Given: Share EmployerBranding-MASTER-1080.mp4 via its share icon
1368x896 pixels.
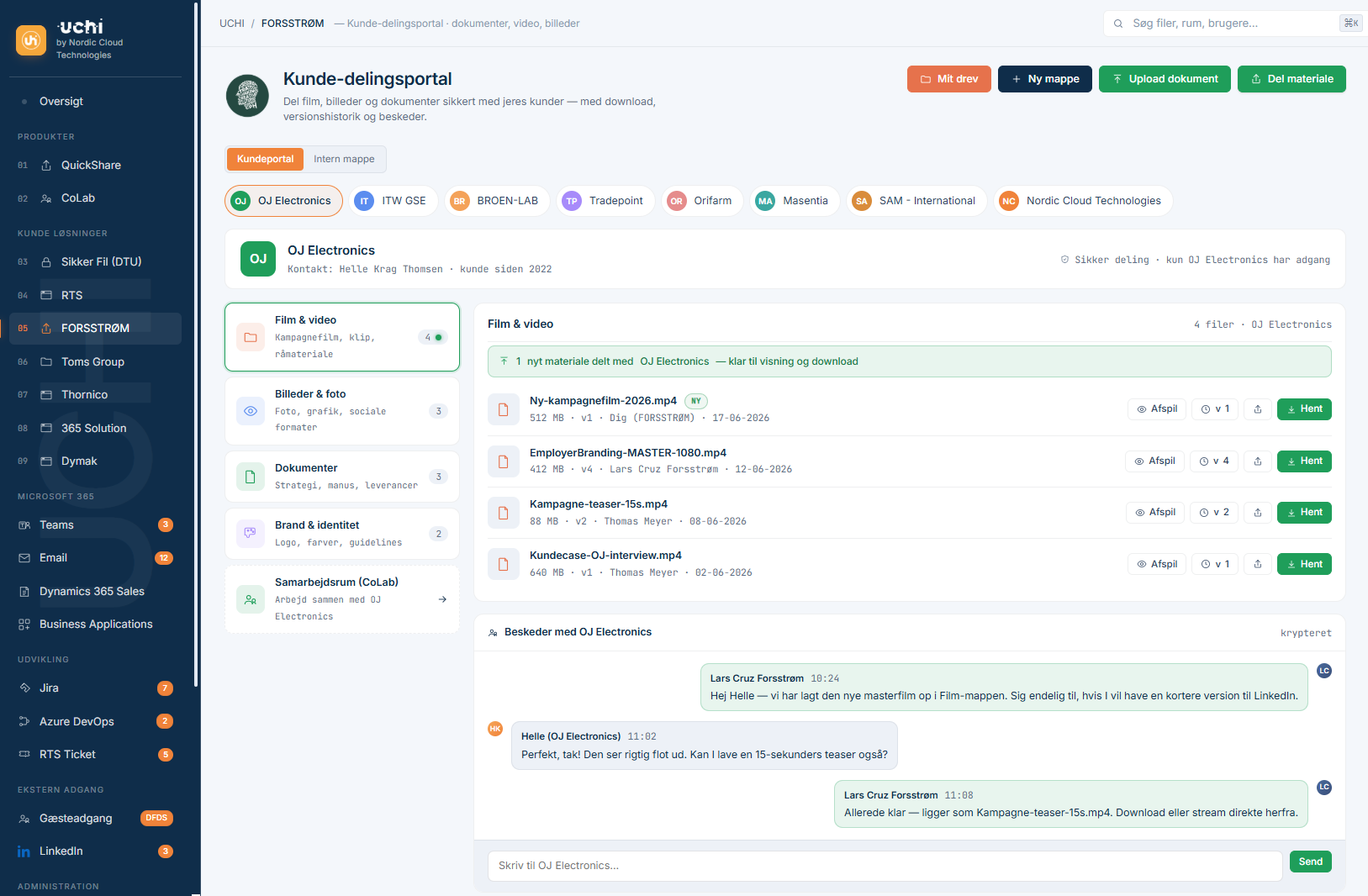Looking at the screenshot, I should click(1258, 461).
